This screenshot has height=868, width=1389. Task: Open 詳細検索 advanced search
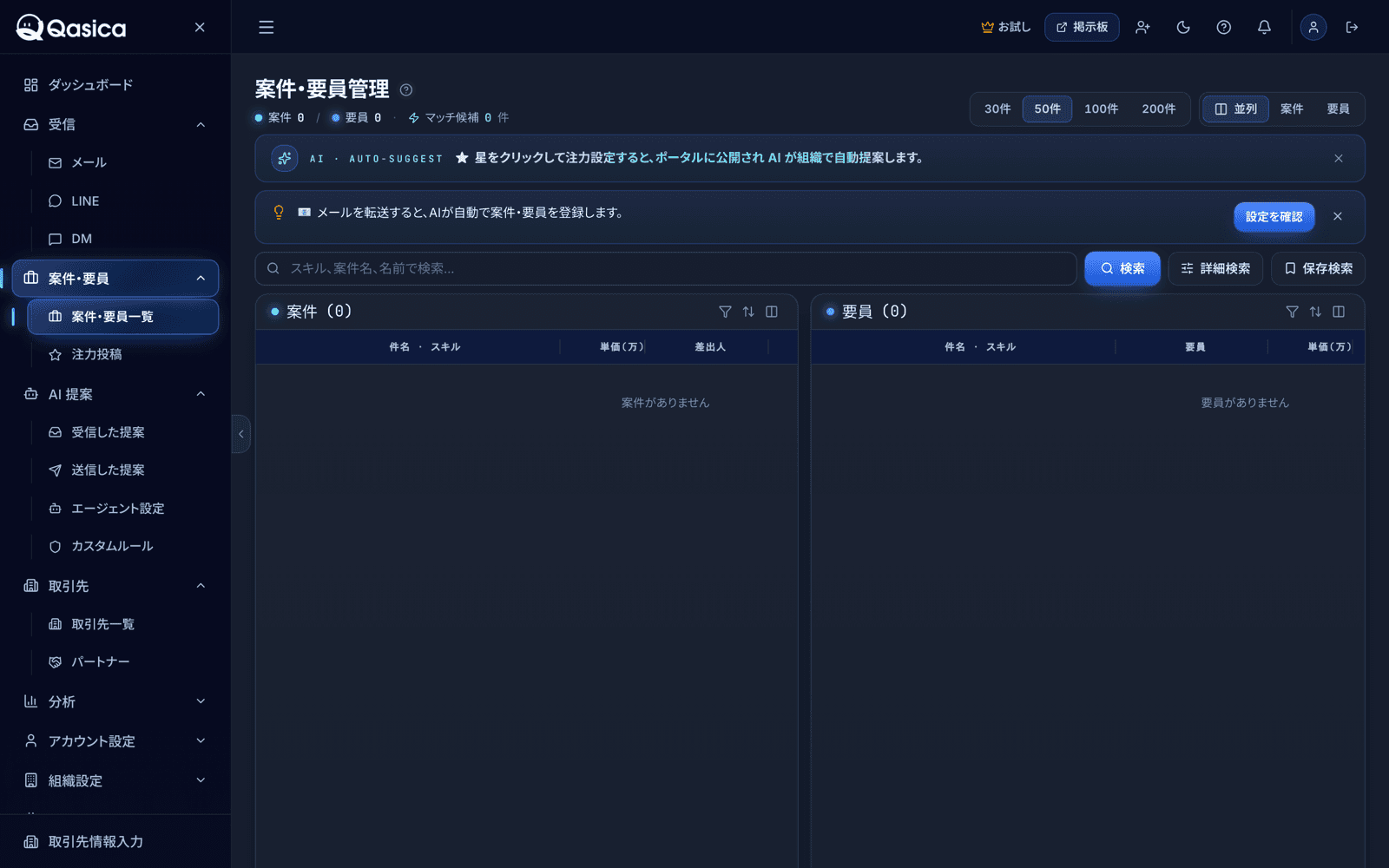pyautogui.click(x=1215, y=269)
